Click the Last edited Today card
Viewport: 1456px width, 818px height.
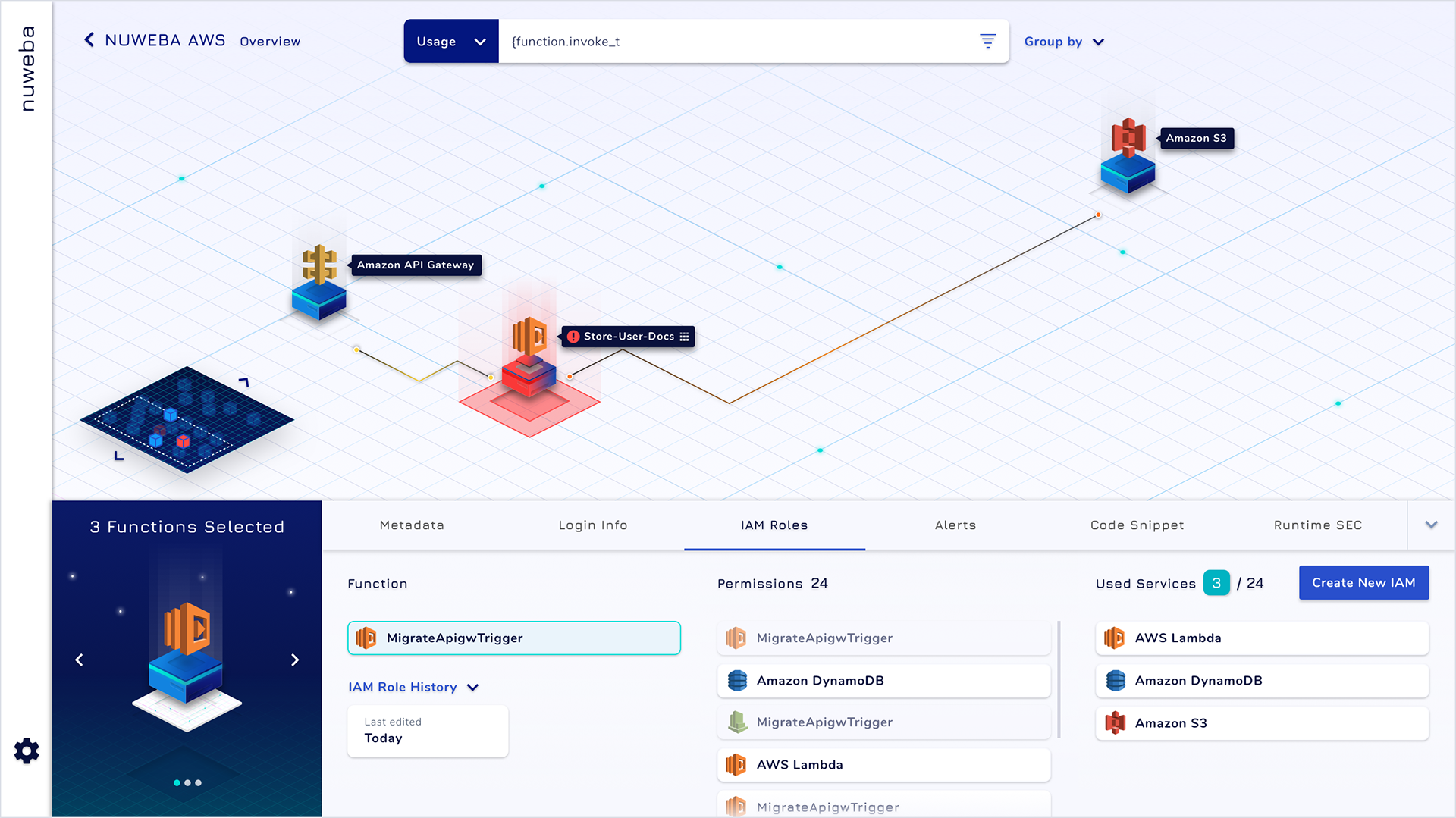point(428,731)
